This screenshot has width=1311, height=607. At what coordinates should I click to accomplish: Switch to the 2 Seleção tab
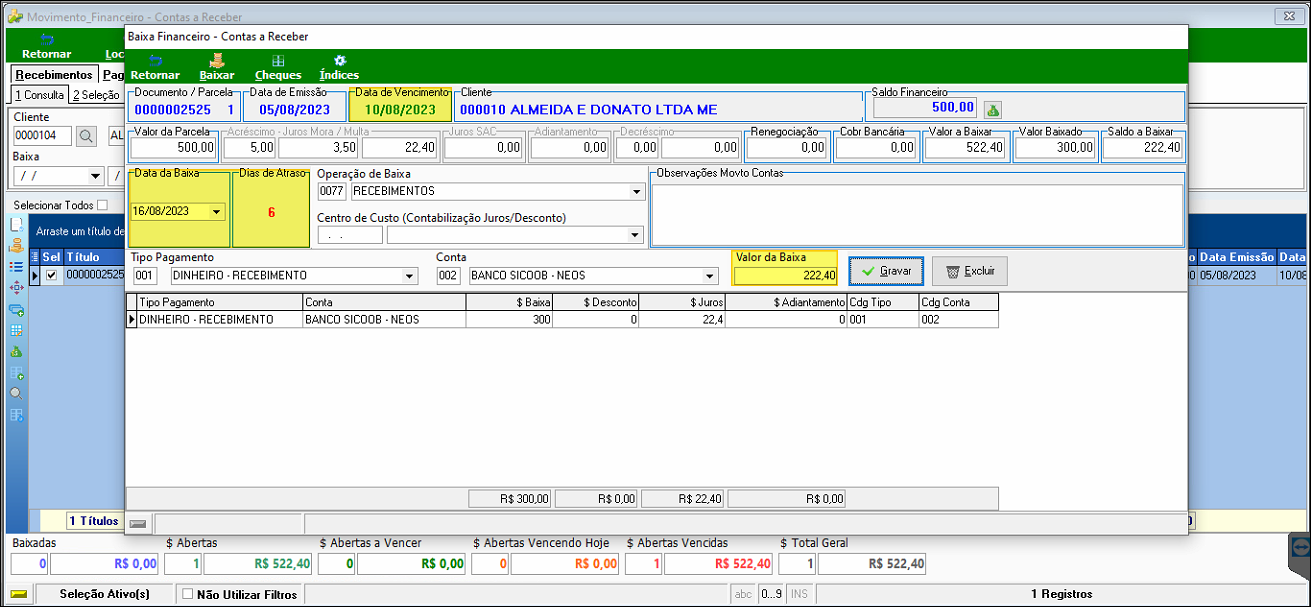click(x=95, y=95)
